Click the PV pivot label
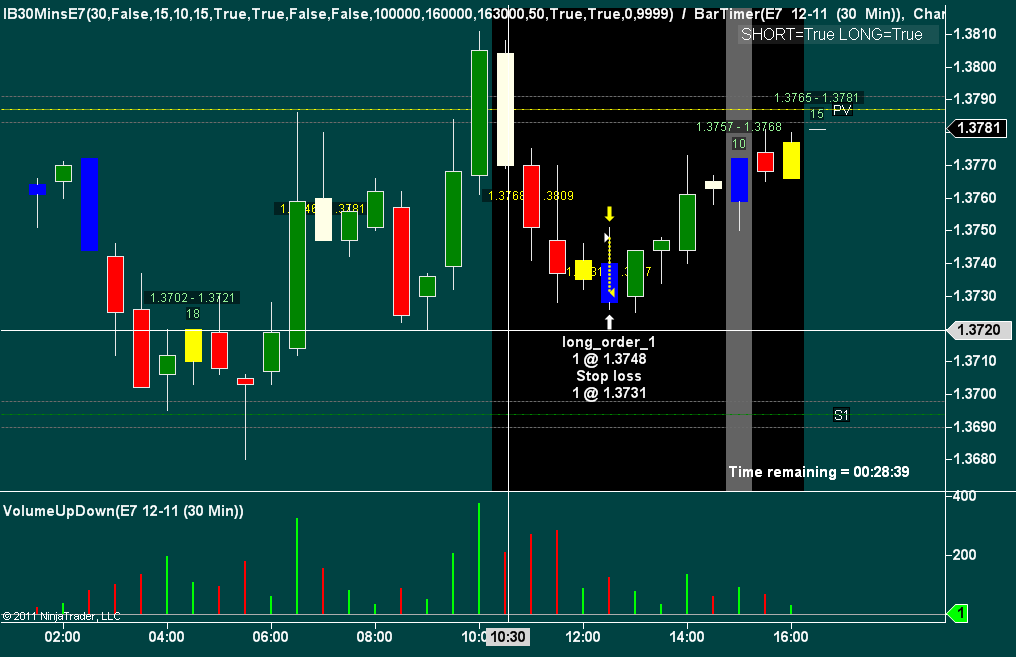This screenshot has height=657, width=1016. click(x=842, y=111)
